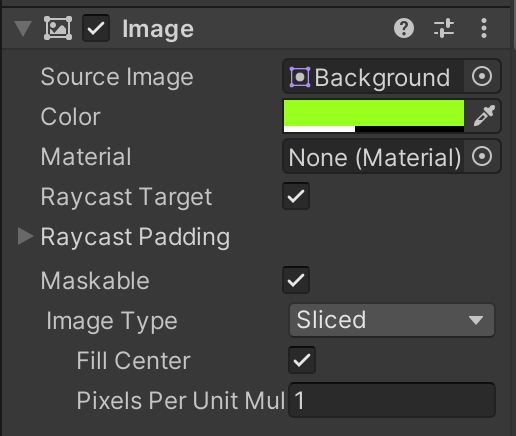The height and width of the screenshot is (436, 516).
Task: Uncheck Maskable option
Action: pos(296,280)
